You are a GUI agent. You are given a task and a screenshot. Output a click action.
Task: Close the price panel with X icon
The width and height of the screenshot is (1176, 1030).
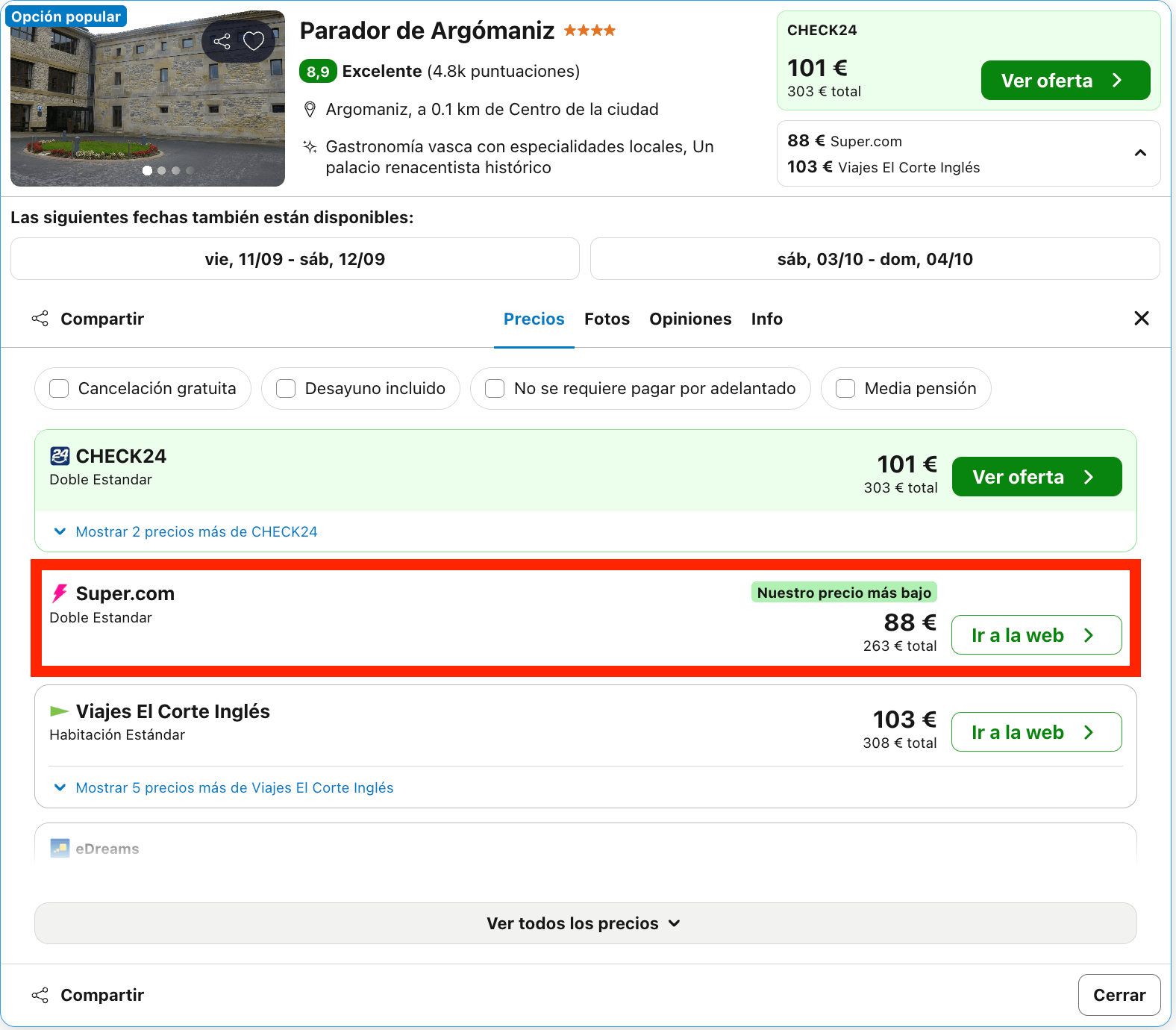pyautogui.click(x=1142, y=319)
